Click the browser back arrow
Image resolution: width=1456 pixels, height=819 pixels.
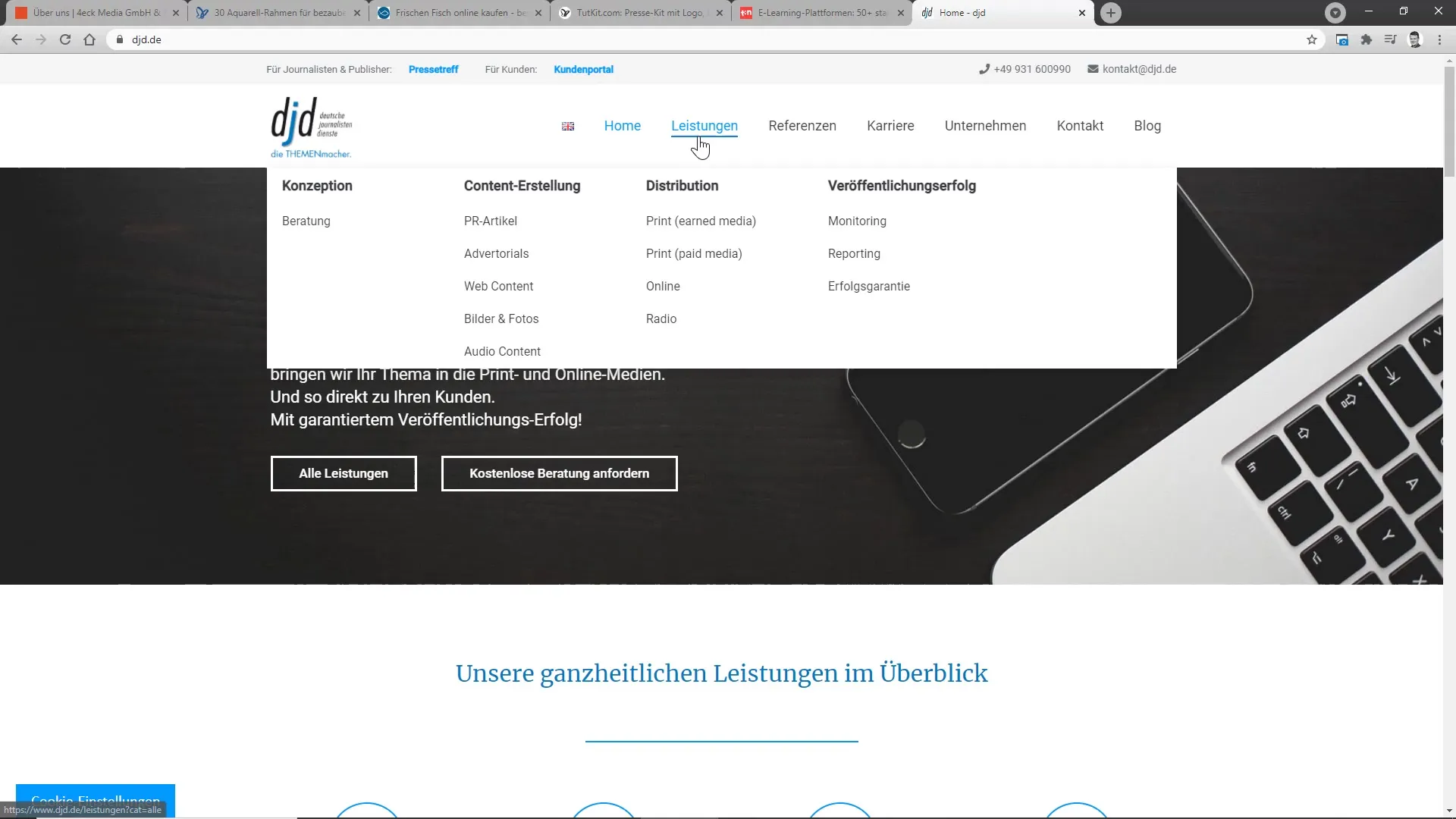[x=17, y=39]
